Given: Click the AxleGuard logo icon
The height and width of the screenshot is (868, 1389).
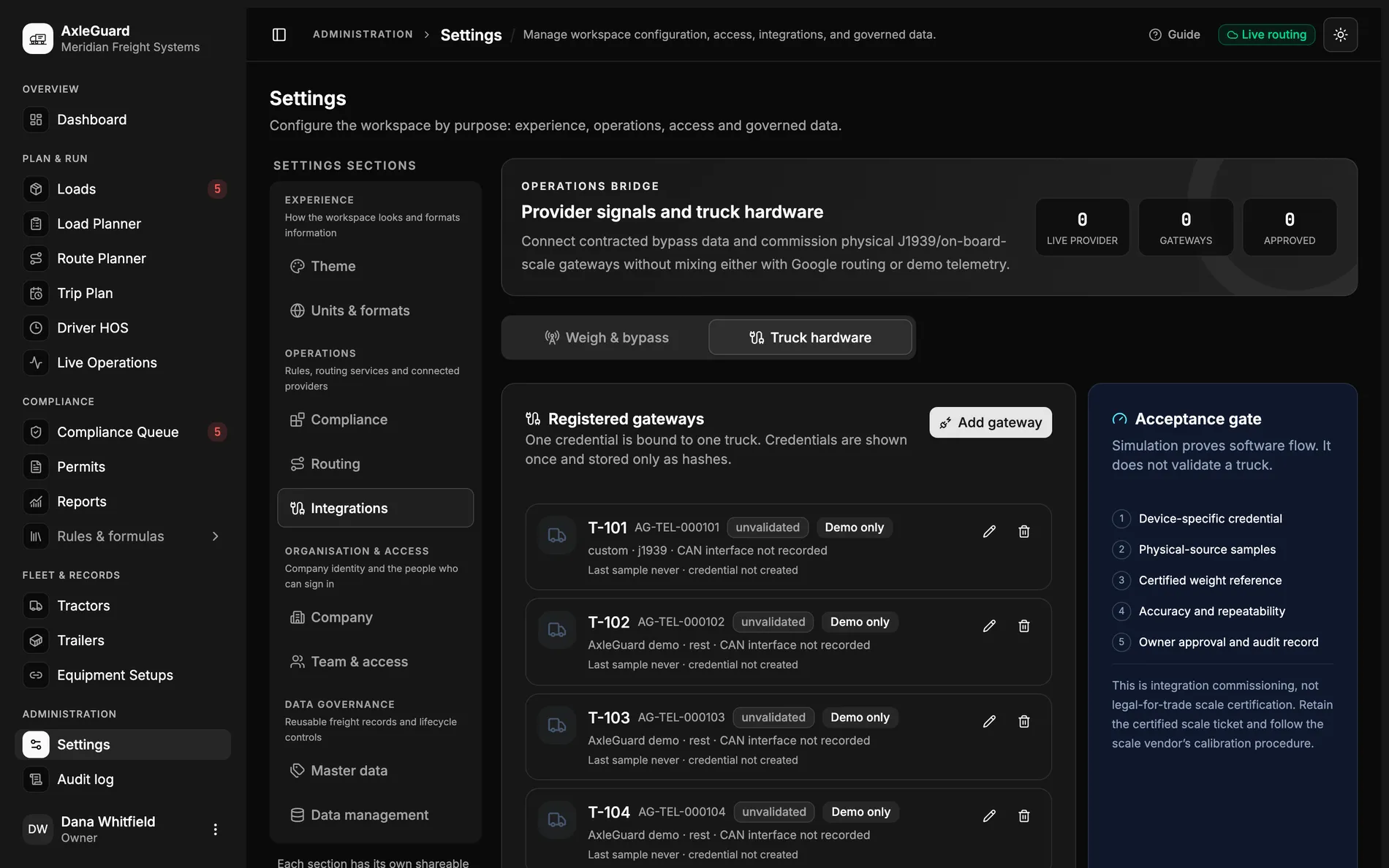Looking at the screenshot, I should click(x=37, y=39).
